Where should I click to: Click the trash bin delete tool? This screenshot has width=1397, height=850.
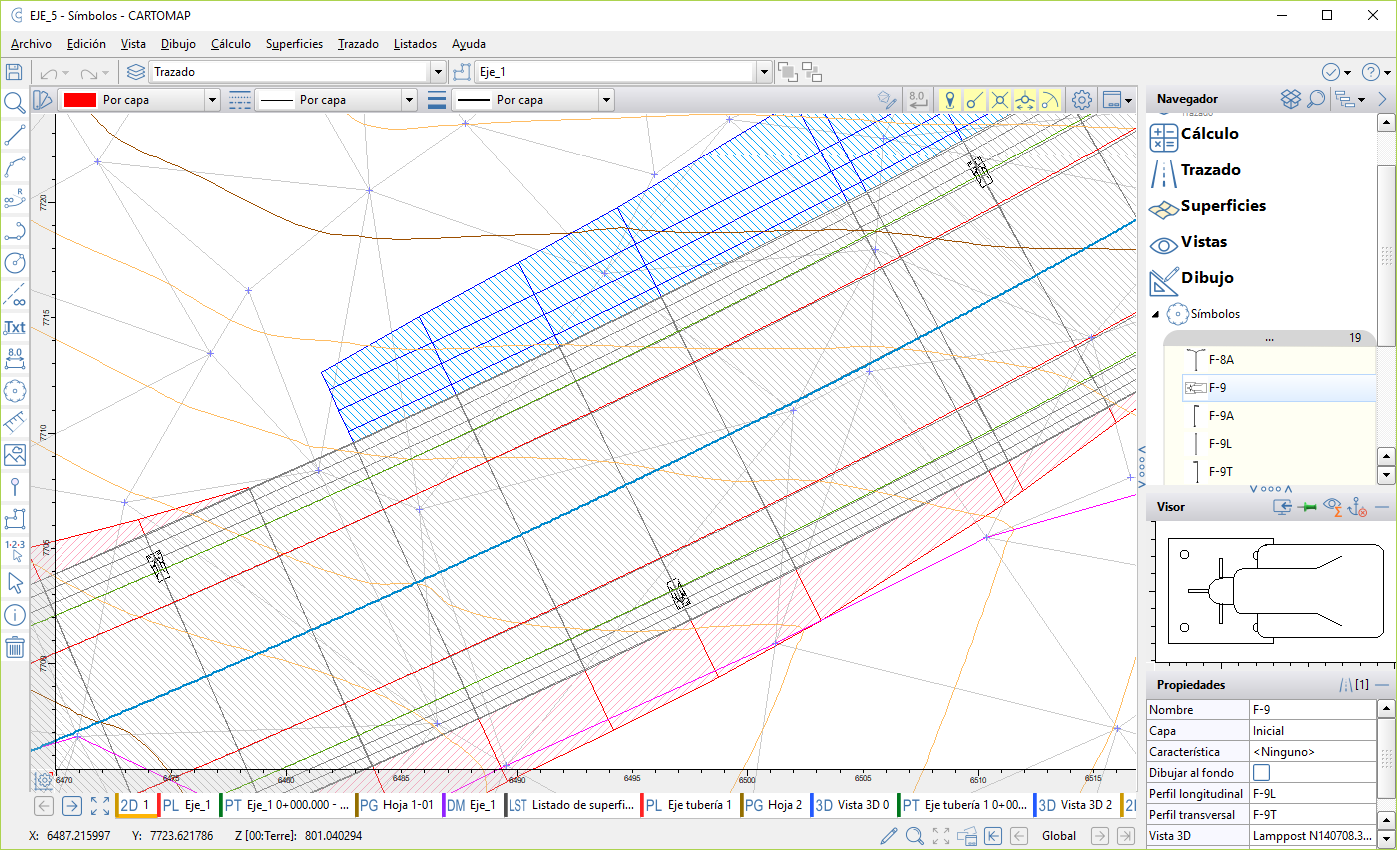15,646
